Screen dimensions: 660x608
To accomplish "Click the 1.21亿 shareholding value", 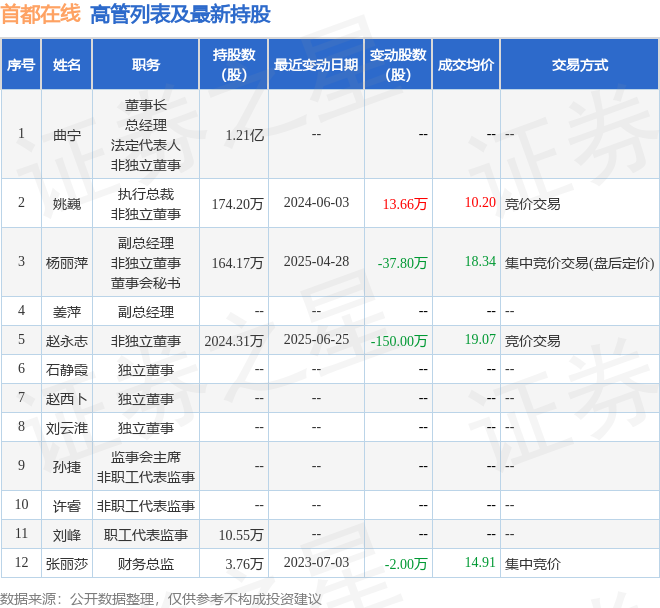I will click(245, 135).
